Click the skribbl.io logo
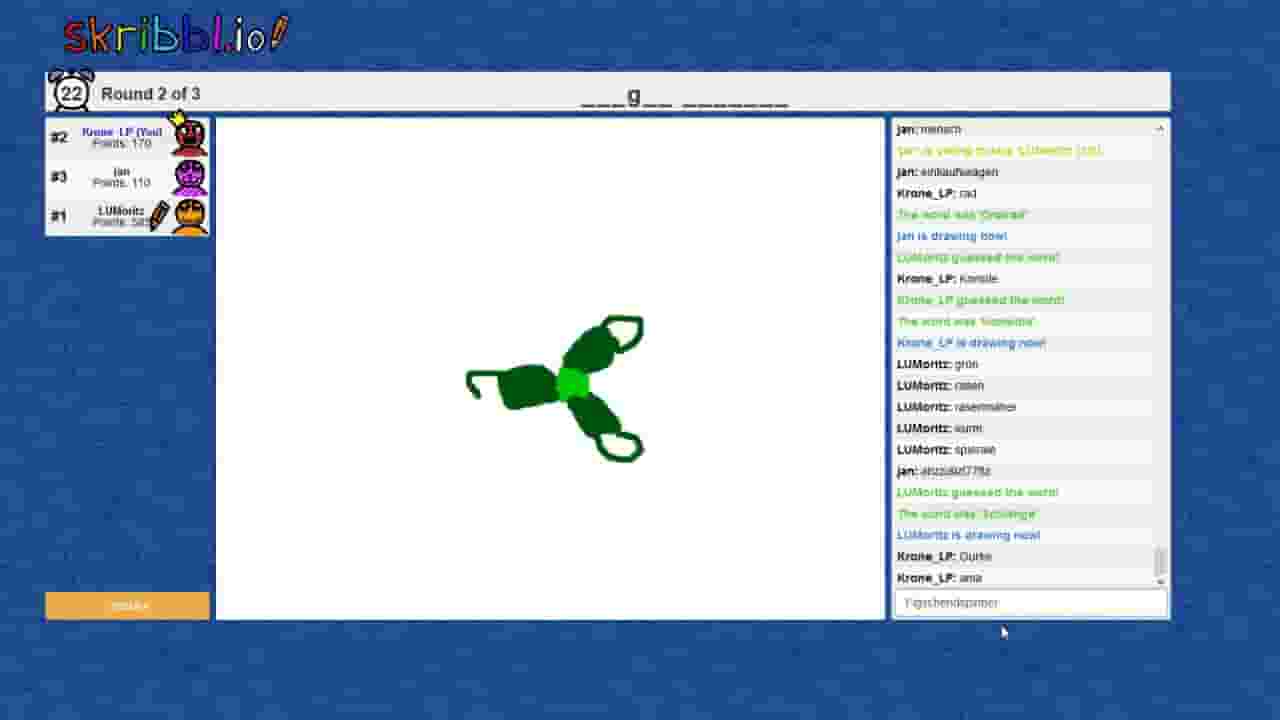Image resolution: width=1280 pixels, height=720 pixels. 176,35
